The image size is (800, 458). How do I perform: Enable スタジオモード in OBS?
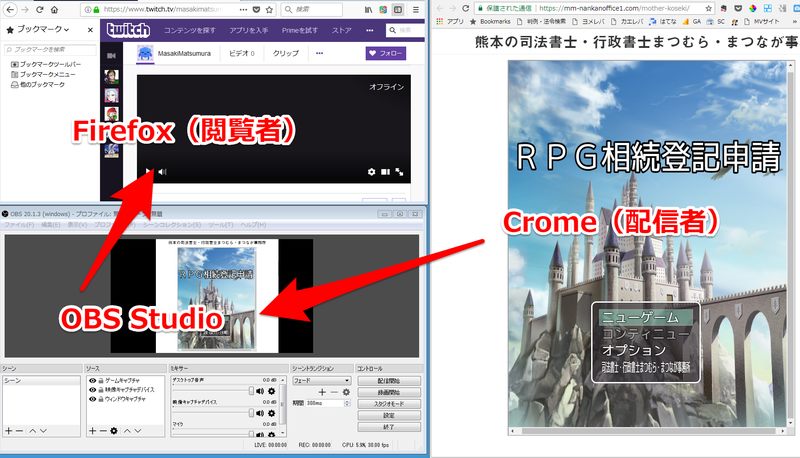click(389, 403)
